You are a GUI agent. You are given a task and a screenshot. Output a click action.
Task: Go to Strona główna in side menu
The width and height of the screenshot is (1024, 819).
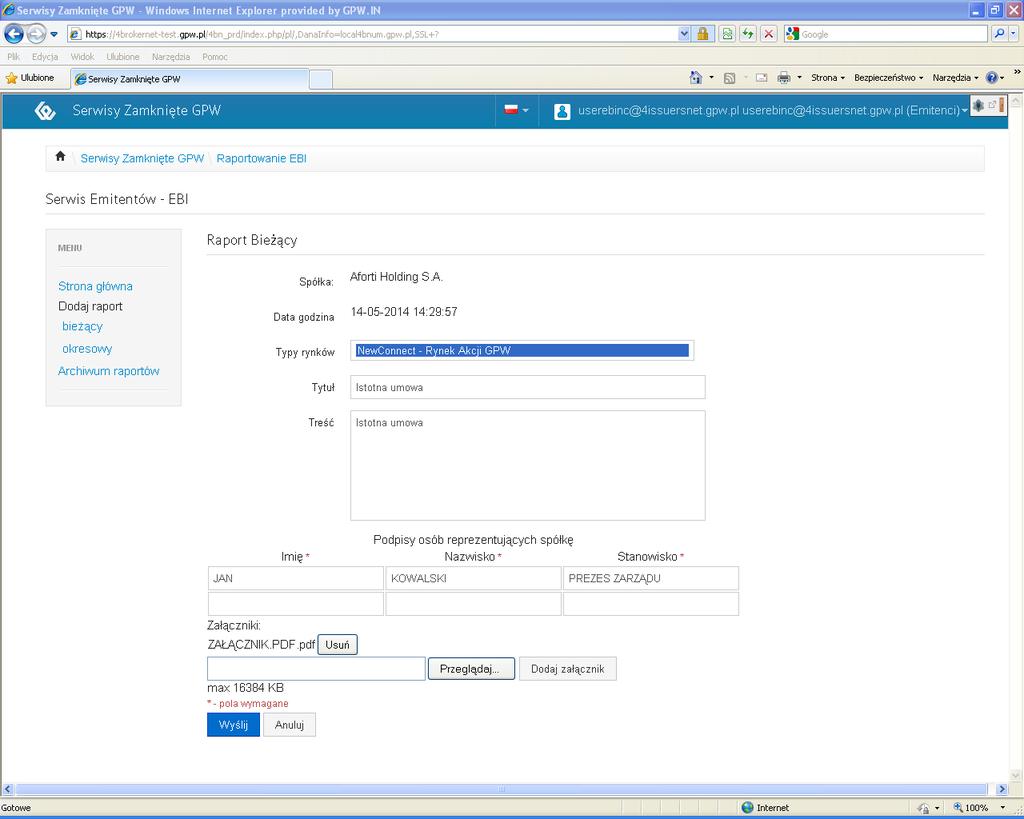pos(95,286)
